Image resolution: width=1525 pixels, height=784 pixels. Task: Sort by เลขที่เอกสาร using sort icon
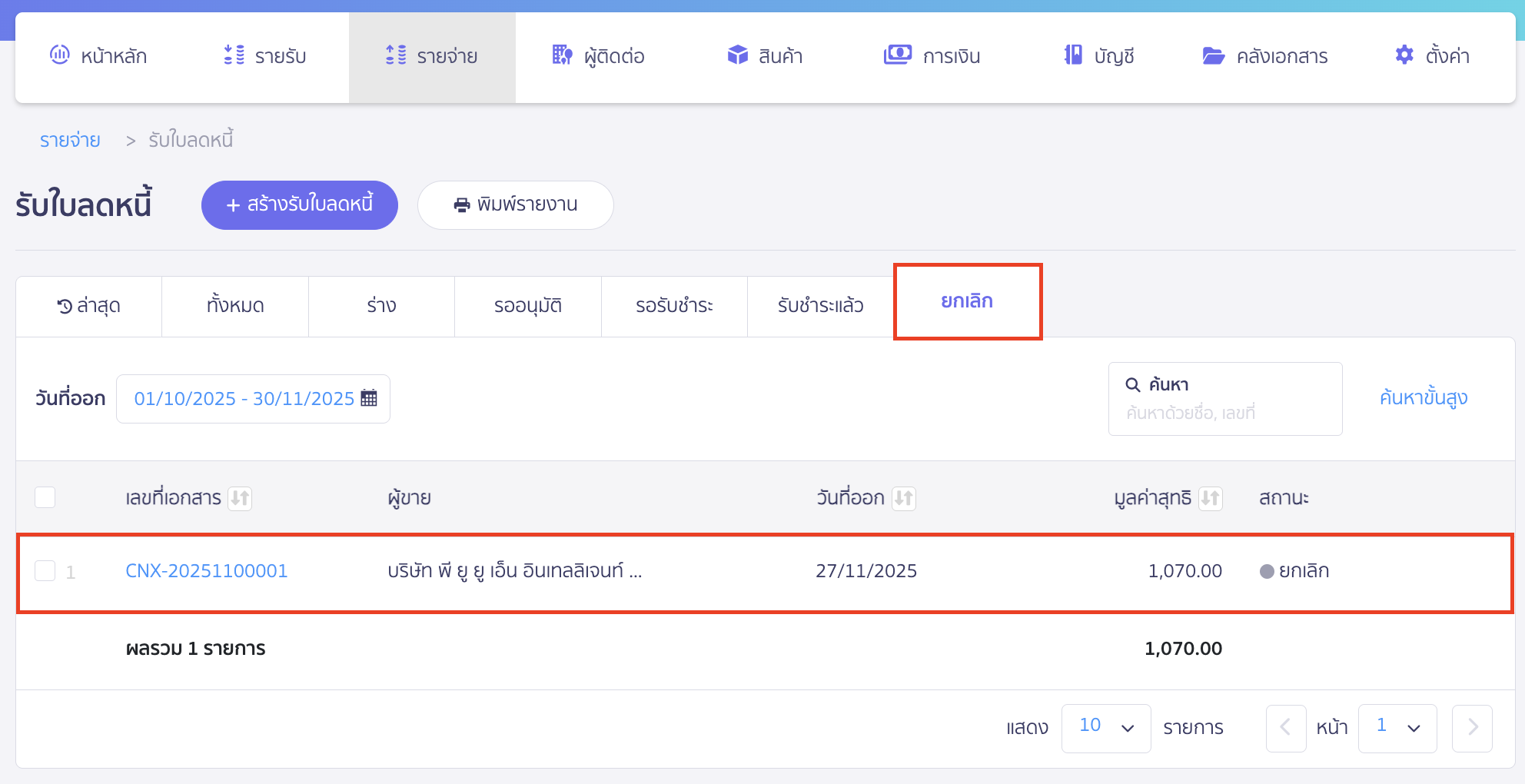[x=241, y=498]
